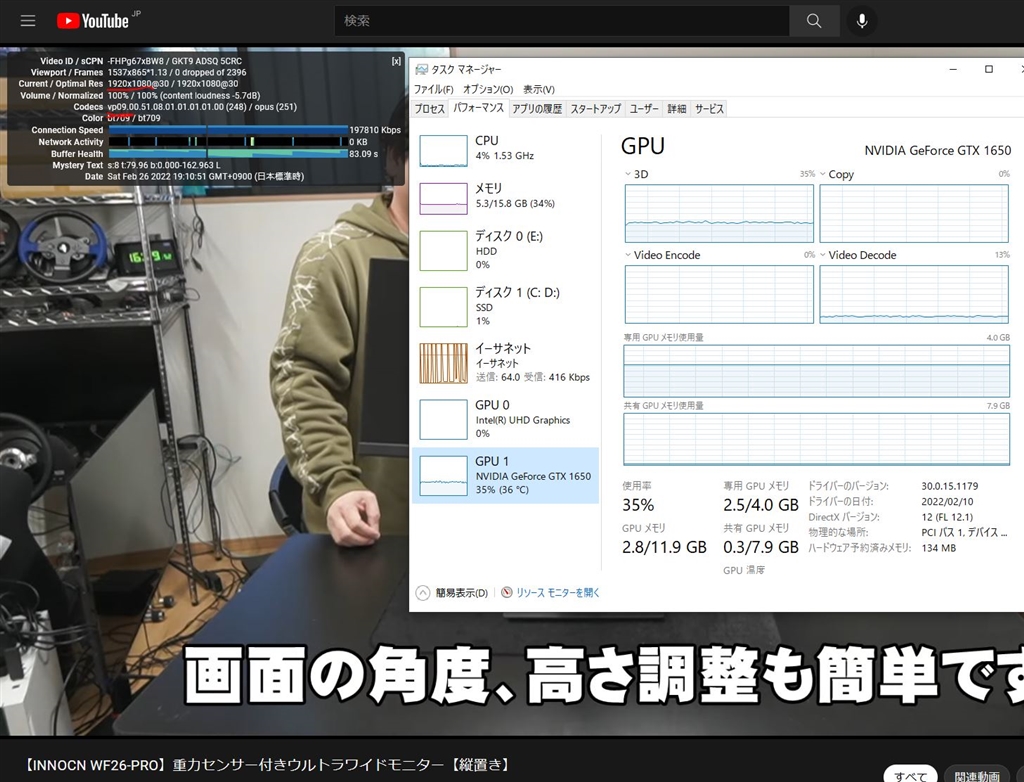Select the CPU performance item
The height and width of the screenshot is (782, 1024).
pos(505,151)
